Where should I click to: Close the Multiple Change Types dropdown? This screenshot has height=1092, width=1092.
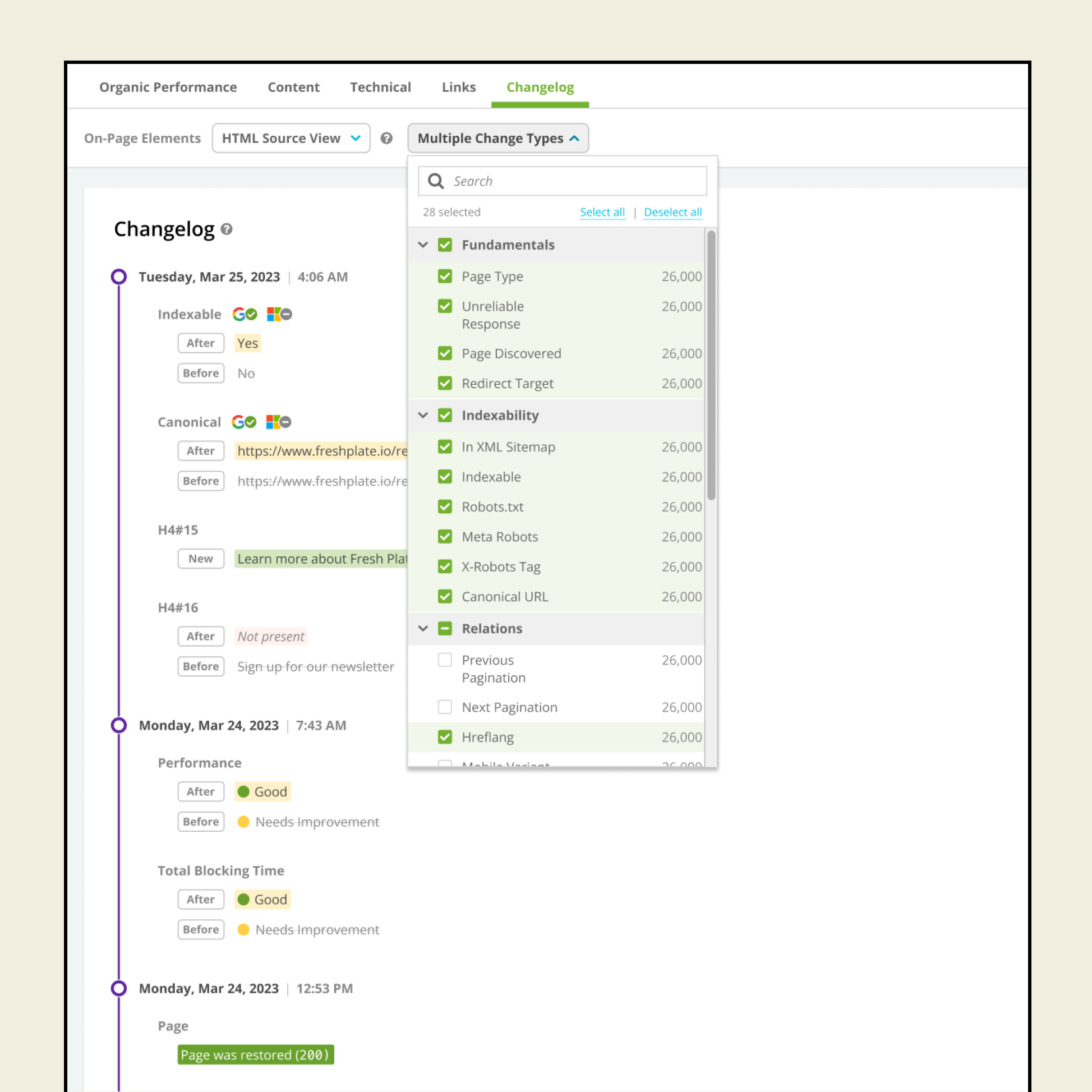(x=497, y=139)
